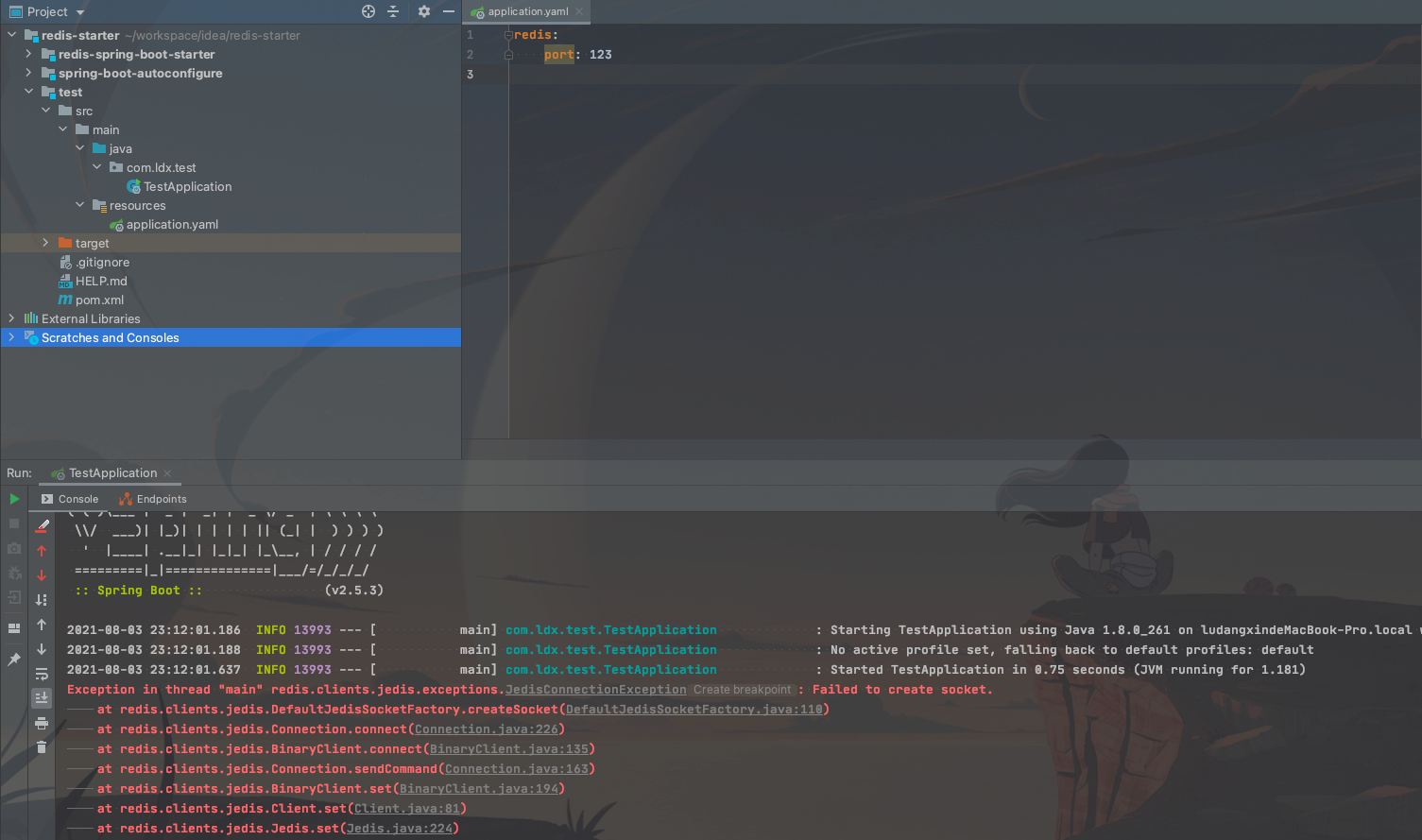Close the TestApplication run tab
Viewport: 1422px width, 840px height.
[167, 473]
